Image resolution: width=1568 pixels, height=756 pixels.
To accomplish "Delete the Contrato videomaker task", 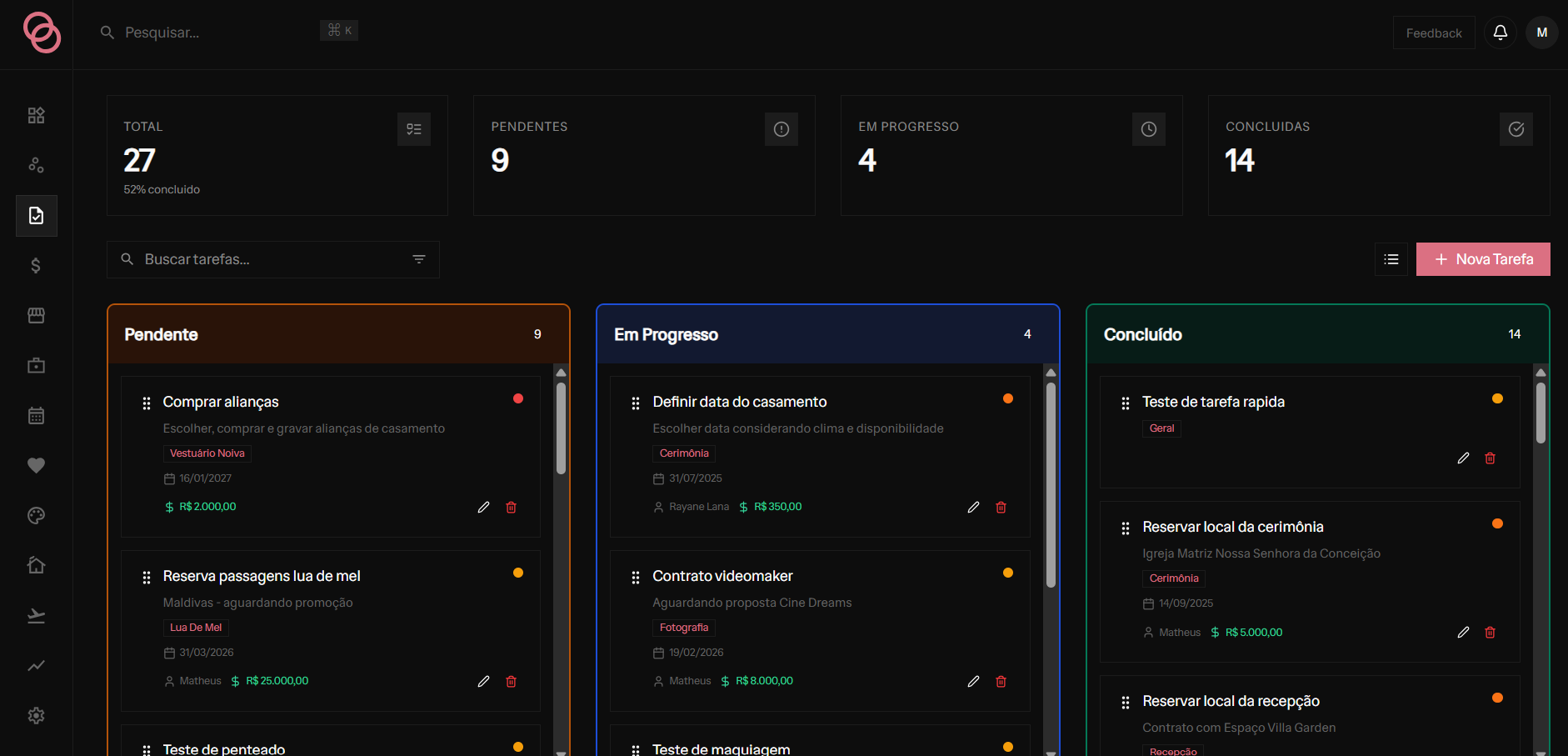I will (1001, 681).
